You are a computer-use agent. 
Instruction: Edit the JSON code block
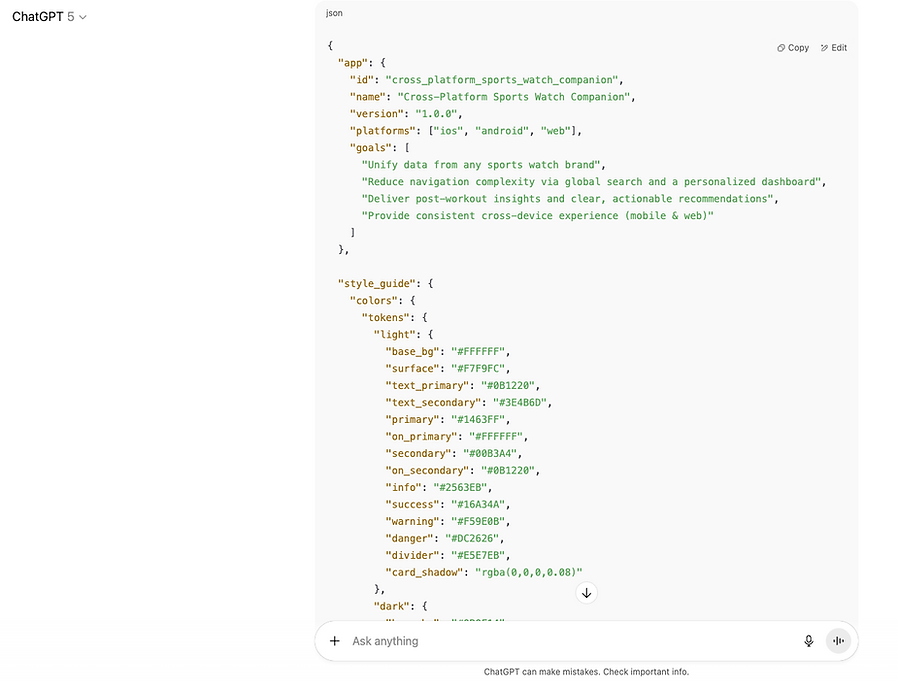coord(834,48)
